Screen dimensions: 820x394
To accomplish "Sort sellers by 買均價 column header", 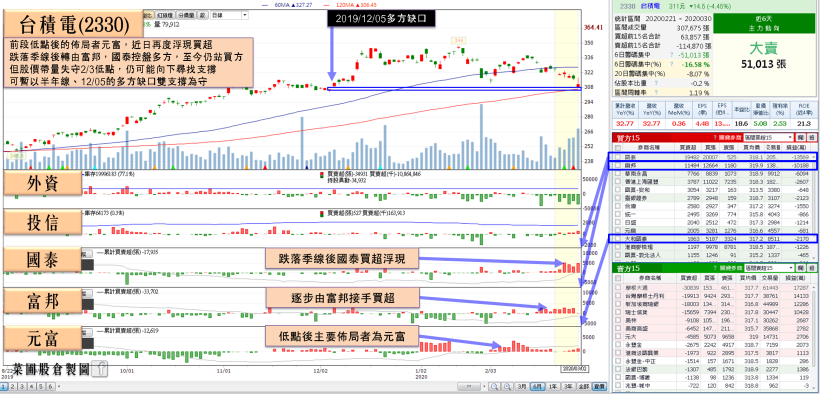I will pyautogui.click(x=748, y=278).
